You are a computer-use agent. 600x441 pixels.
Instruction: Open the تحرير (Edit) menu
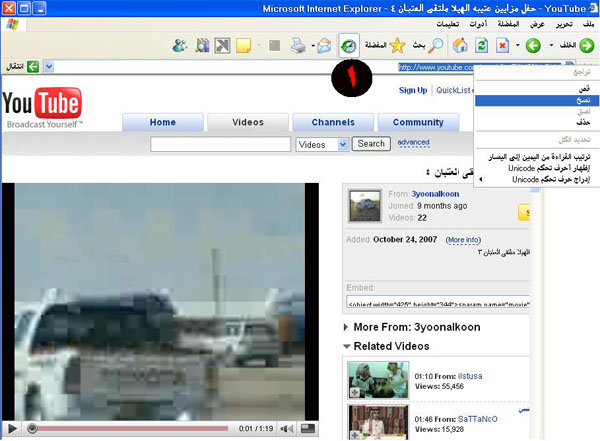[x=564, y=24]
